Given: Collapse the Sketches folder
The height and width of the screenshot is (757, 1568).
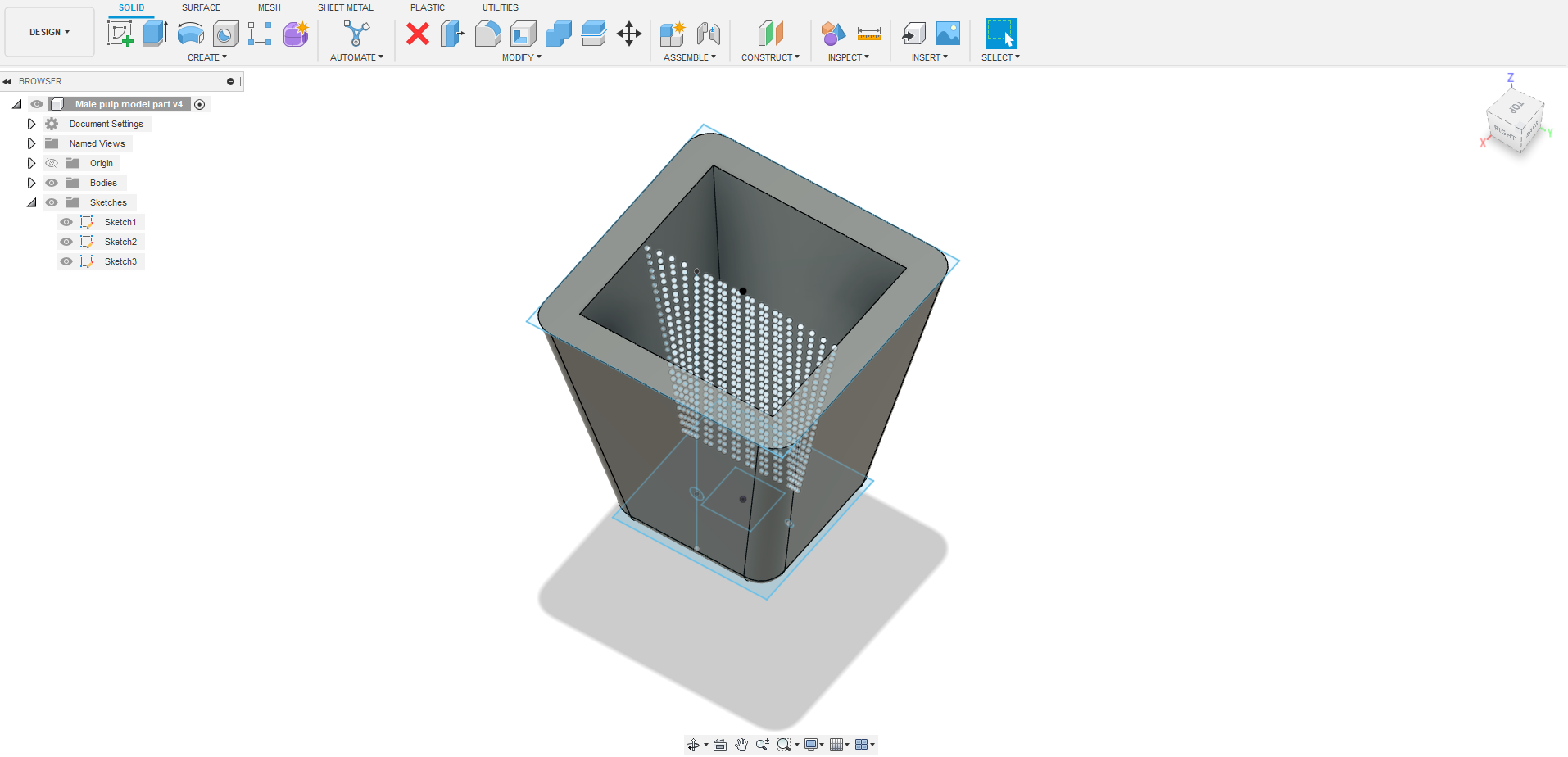Looking at the screenshot, I should coord(31,202).
